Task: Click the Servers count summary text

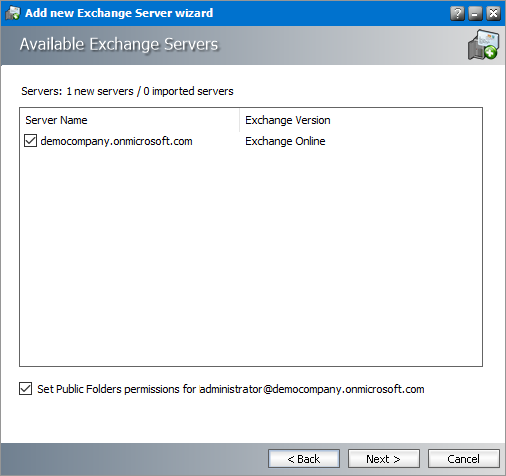Action: pyautogui.click(x=127, y=91)
